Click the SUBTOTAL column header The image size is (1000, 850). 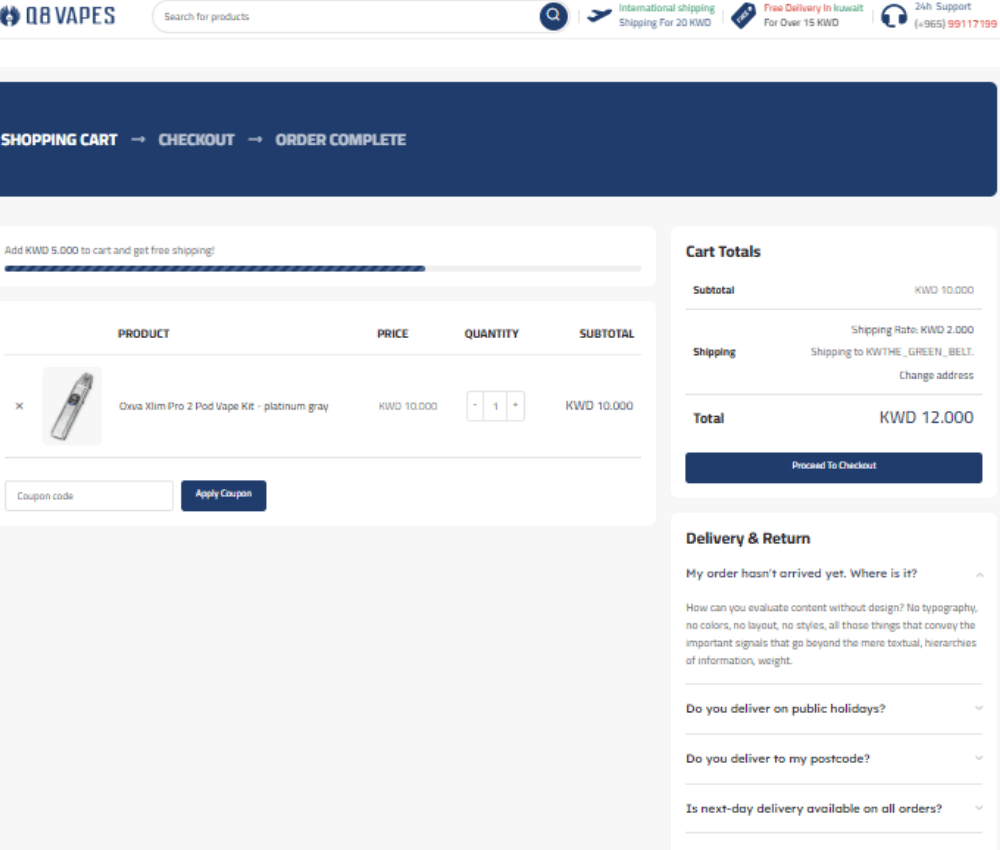click(607, 333)
